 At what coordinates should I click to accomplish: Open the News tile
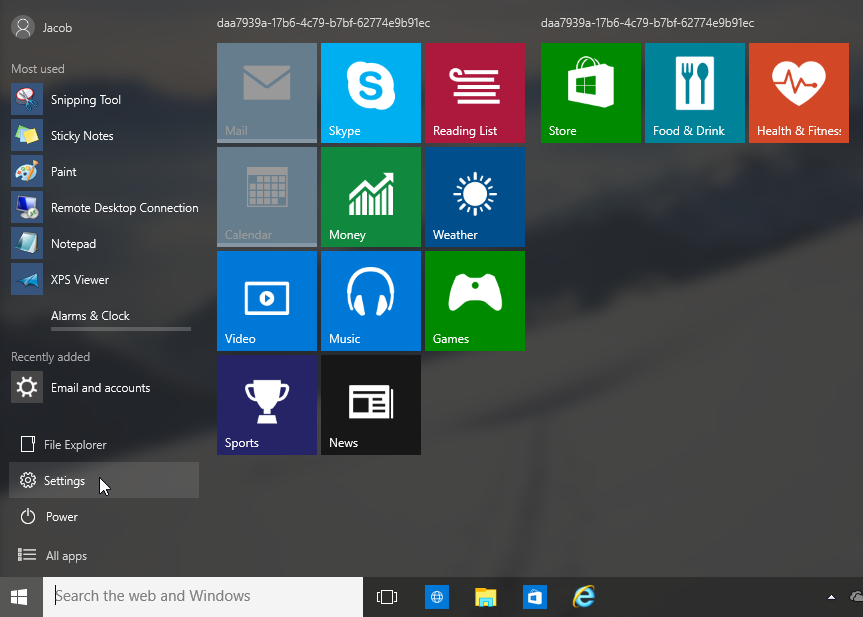click(371, 405)
